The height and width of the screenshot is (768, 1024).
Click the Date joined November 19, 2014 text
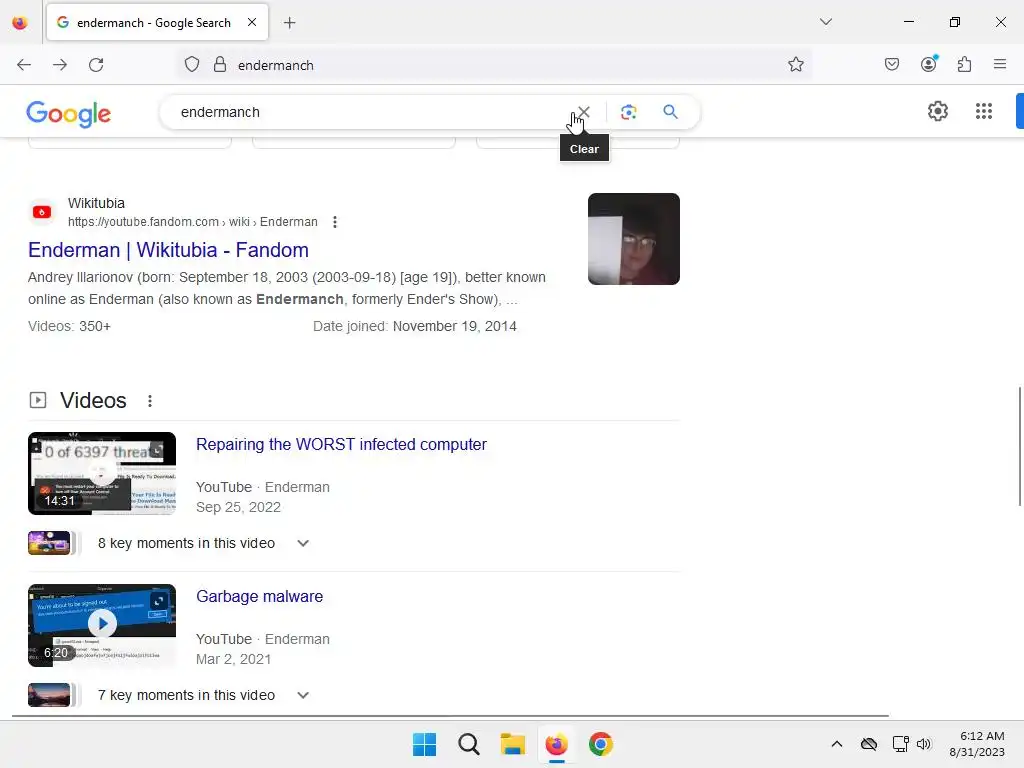[x=415, y=326]
